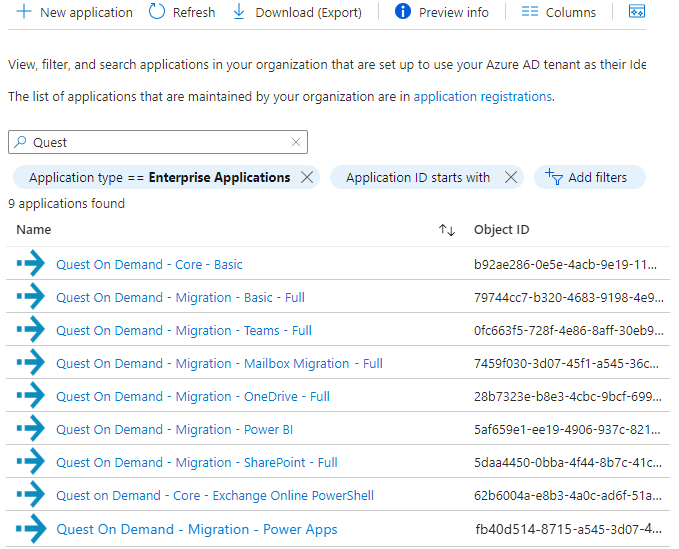Image resolution: width=679 pixels, height=549 pixels.
Task: Open the Mailbox Migration - Full application
Action: (219, 364)
